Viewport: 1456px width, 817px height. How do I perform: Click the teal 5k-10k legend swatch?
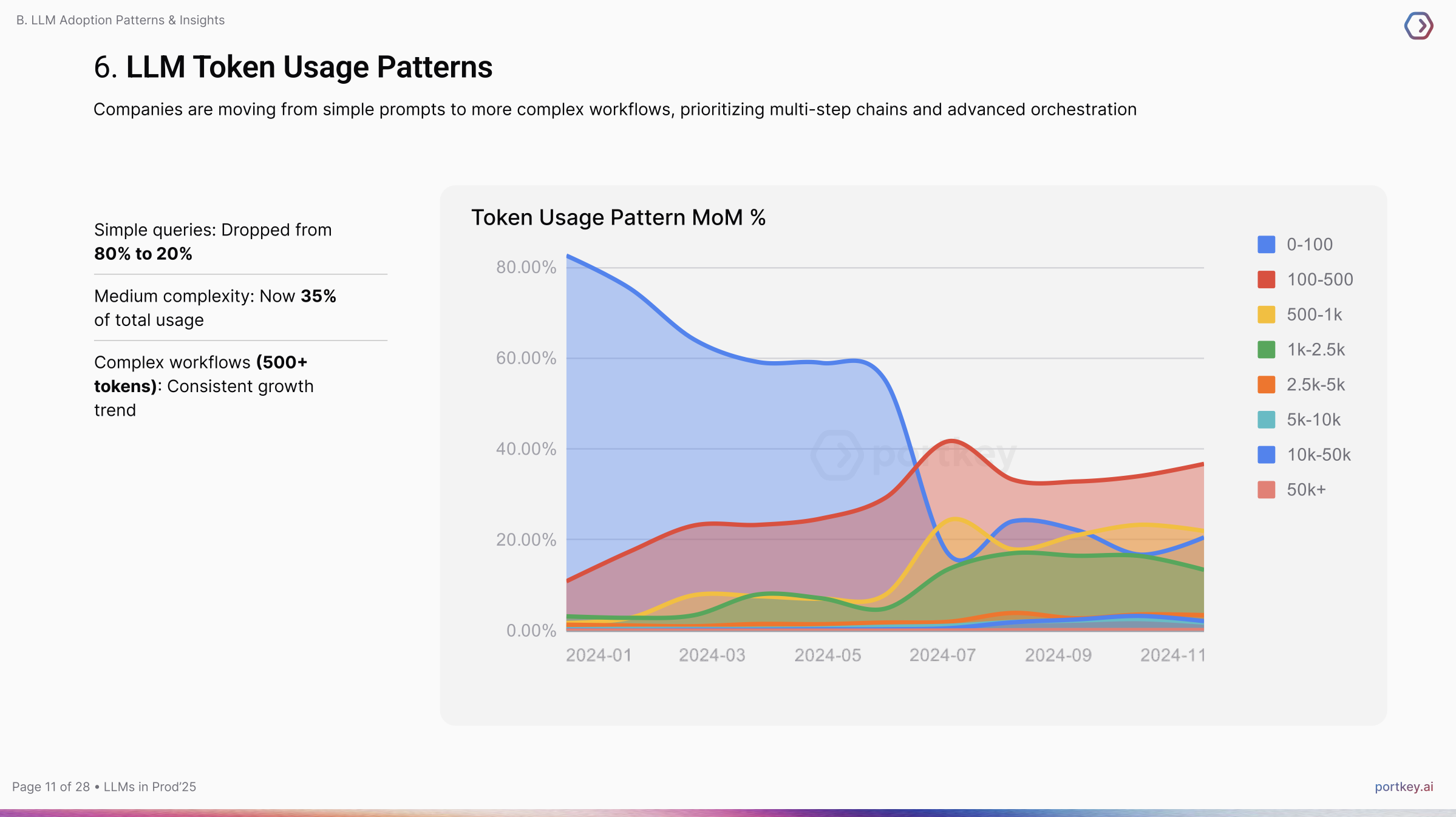[1266, 420]
